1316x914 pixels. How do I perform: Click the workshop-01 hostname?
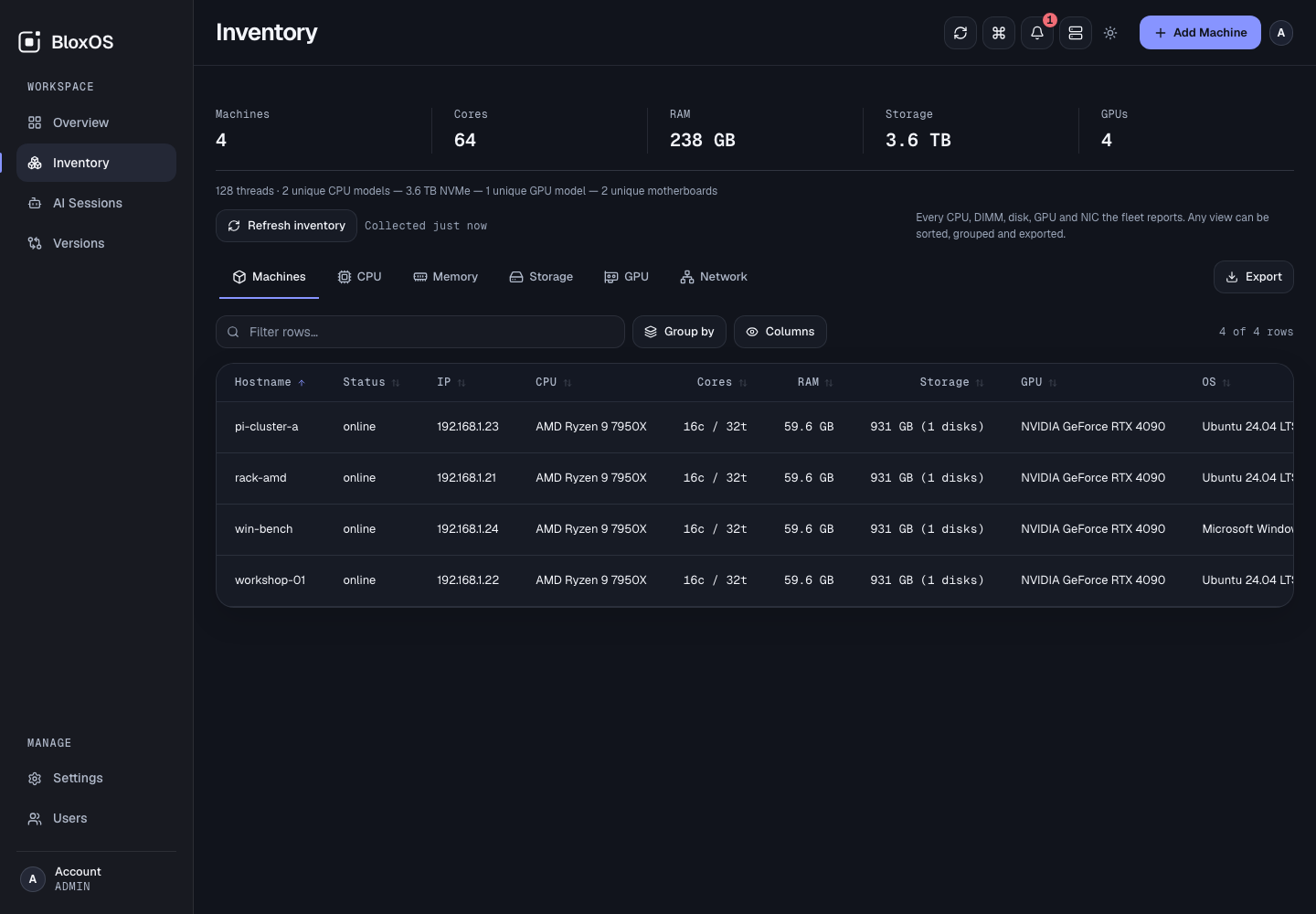tap(271, 580)
